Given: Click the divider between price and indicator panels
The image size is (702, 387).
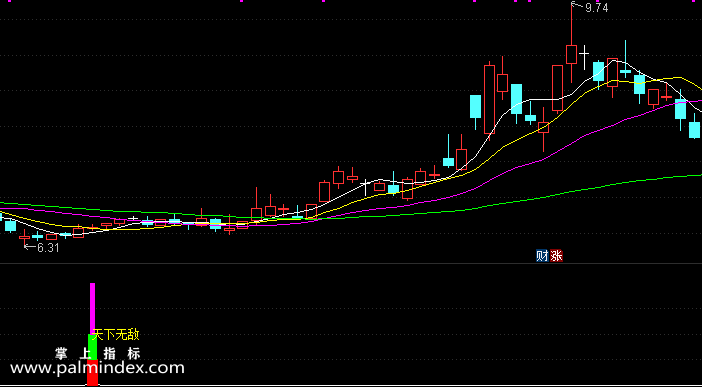Looking at the screenshot, I should coord(351,263).
